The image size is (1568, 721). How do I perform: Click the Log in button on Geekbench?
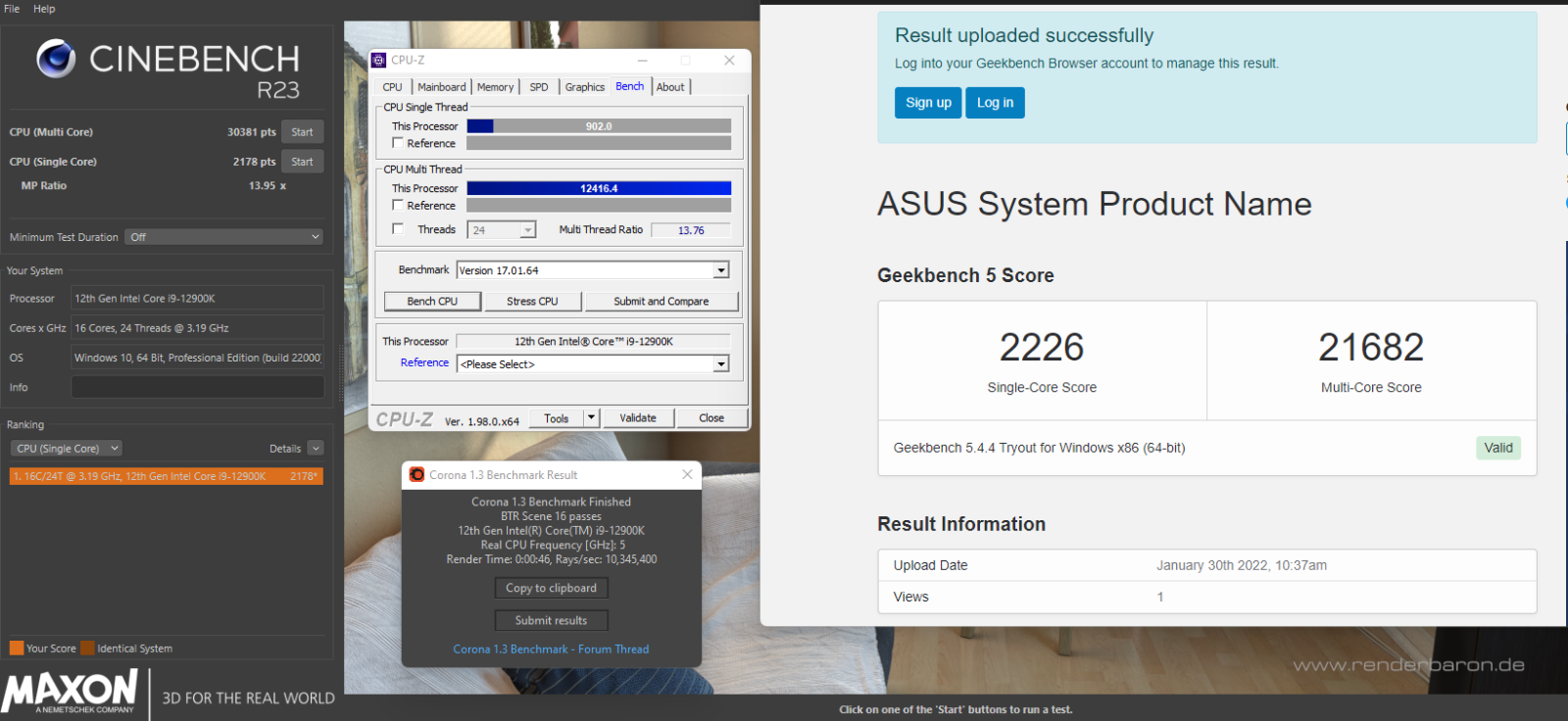995,103
